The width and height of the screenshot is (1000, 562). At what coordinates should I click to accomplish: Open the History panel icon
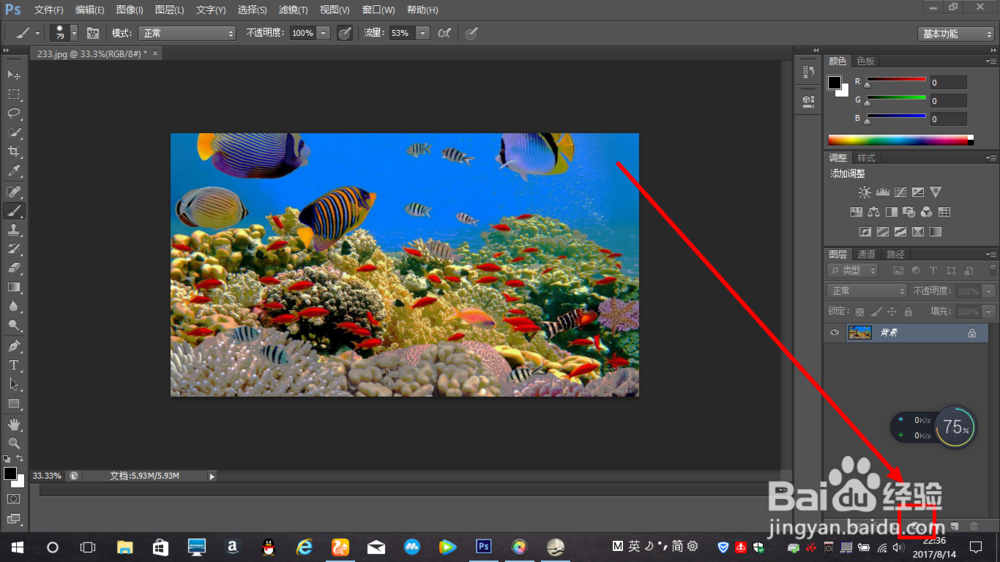[808, 72]
